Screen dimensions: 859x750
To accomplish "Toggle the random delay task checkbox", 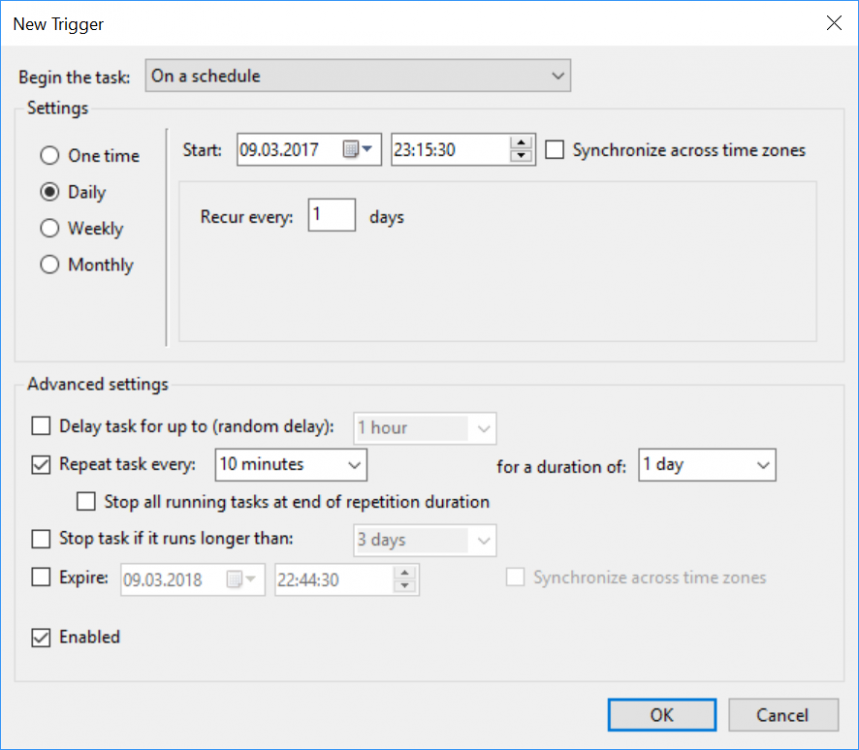I will [x=41, y=427].
